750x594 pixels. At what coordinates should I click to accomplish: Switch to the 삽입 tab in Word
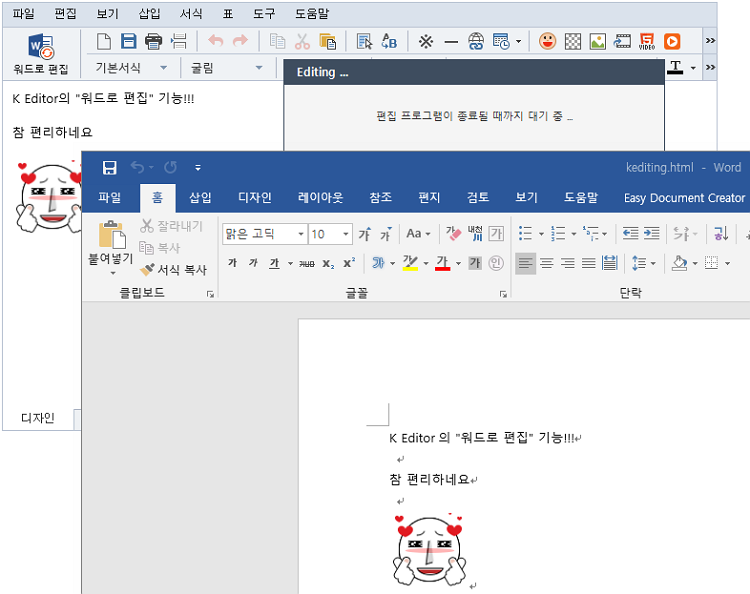[x=200, y=197]
